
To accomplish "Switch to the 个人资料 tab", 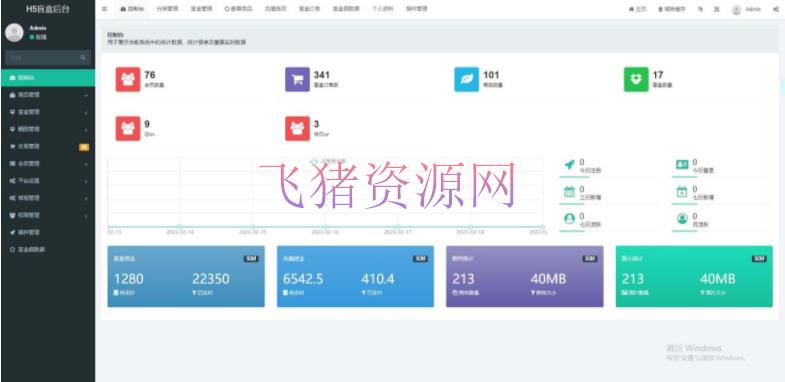I will click(382, 9).
